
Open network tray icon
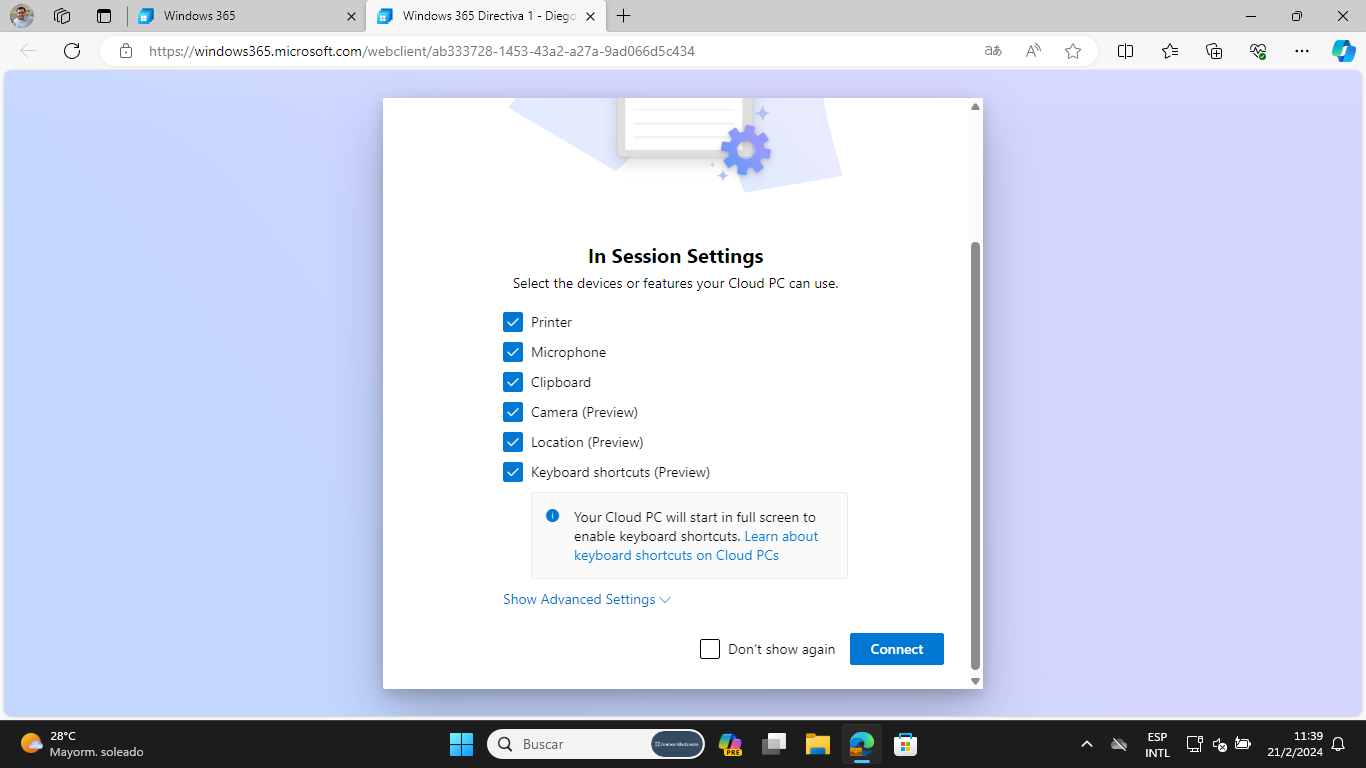tap(1194, 744)
